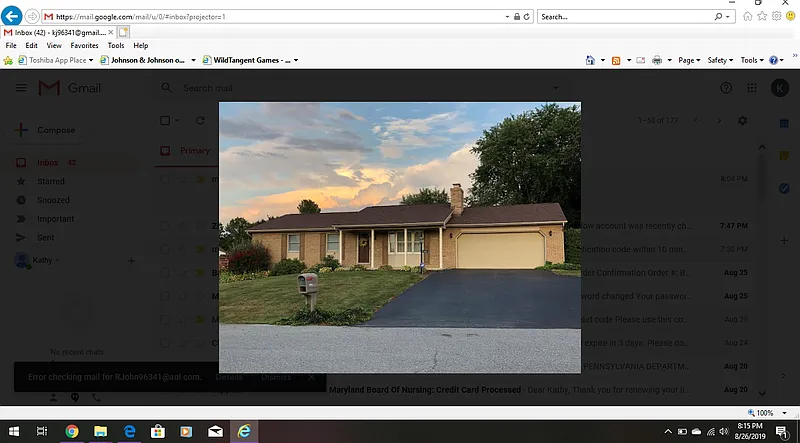
Task: Open the Google apps grid
Action: (x=752, y=88)
